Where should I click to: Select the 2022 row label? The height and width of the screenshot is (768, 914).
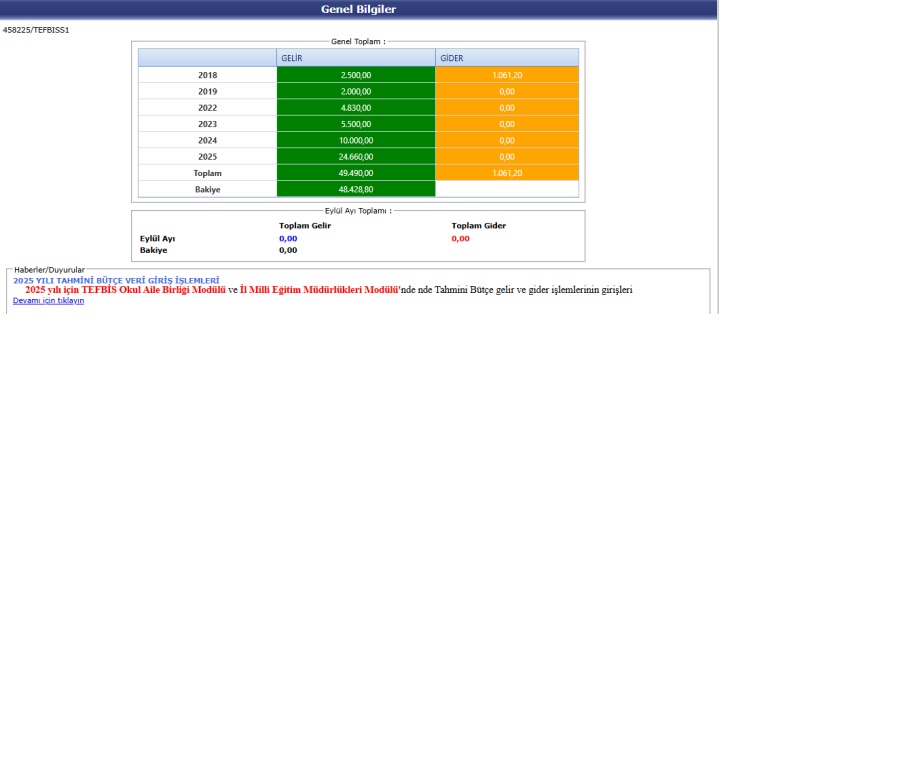point(207,108)
